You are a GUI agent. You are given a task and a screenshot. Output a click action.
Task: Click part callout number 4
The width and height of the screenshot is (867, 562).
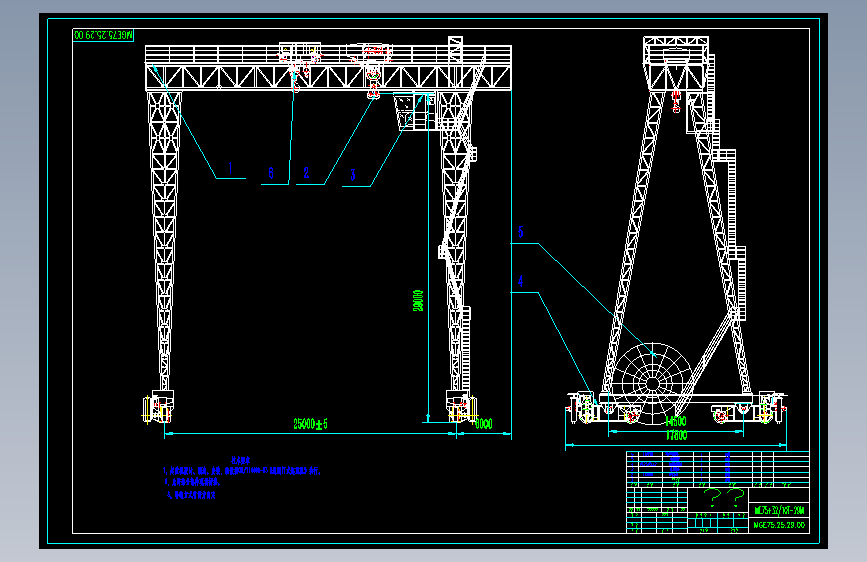521,281
